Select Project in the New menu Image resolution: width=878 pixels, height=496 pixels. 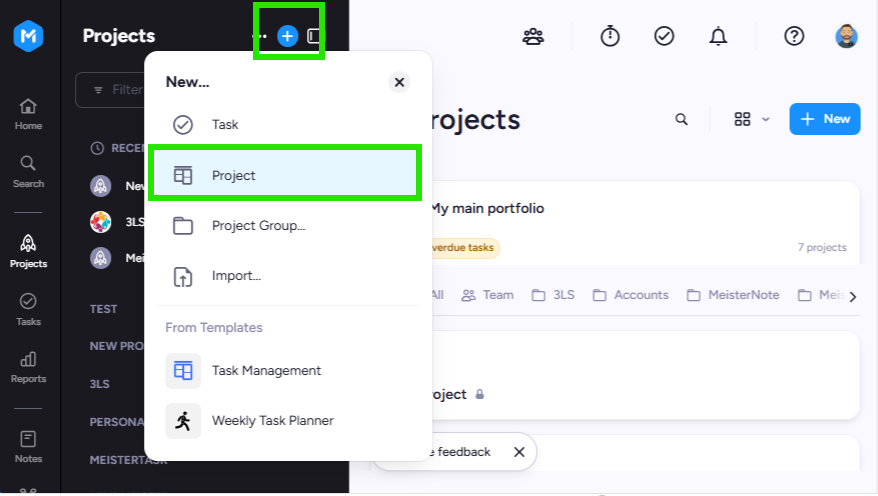(x=285, y=175)
